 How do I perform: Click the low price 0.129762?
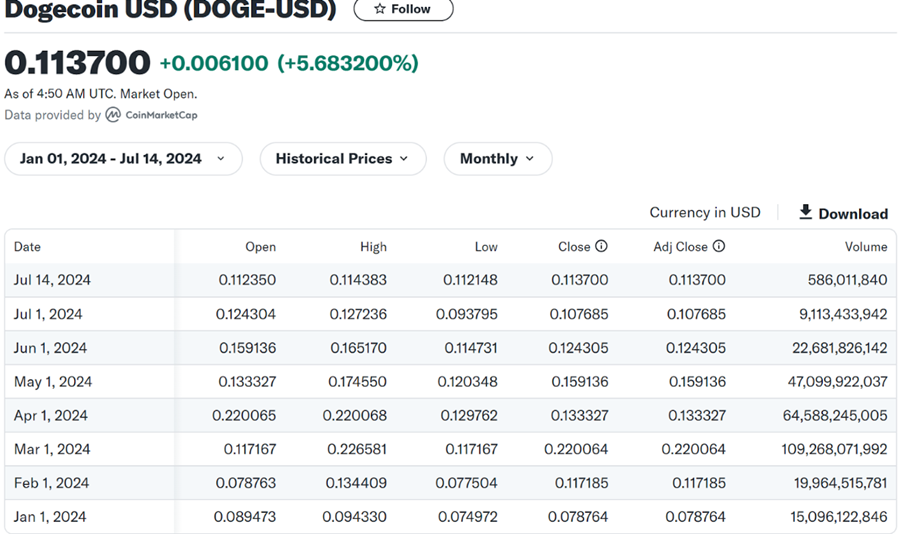[469, 416]
